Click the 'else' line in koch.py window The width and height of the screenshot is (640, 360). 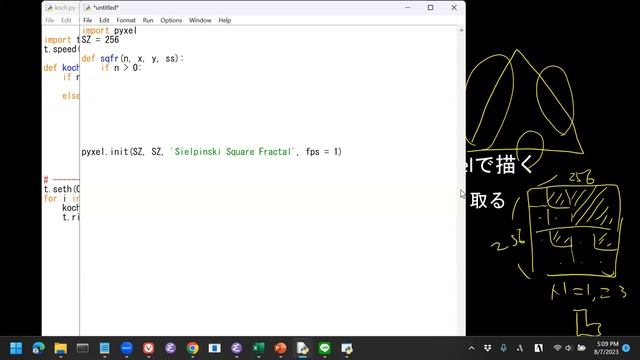[x=71, y=96]
